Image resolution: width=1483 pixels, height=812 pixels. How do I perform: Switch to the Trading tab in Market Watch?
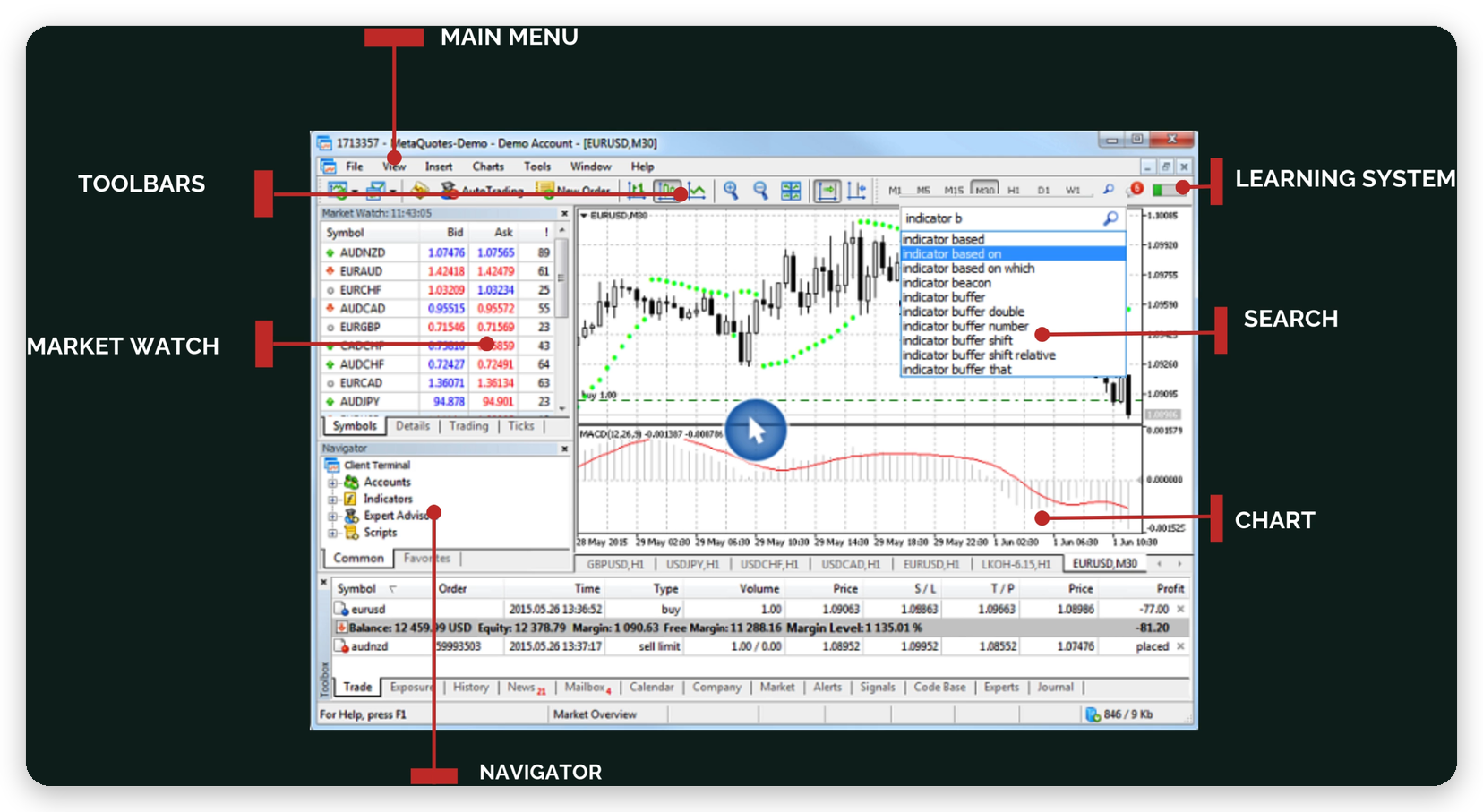468,426
